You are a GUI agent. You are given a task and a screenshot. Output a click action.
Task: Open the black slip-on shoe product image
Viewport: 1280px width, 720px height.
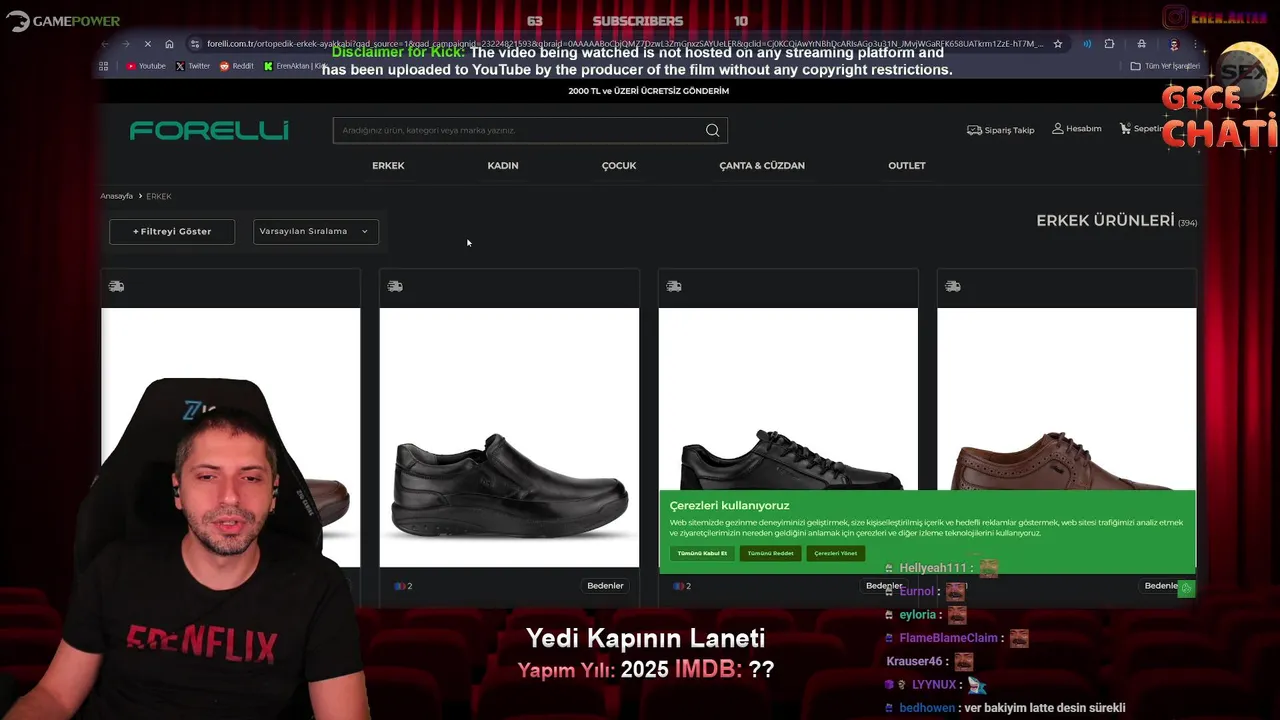click(x=509, y=437)
